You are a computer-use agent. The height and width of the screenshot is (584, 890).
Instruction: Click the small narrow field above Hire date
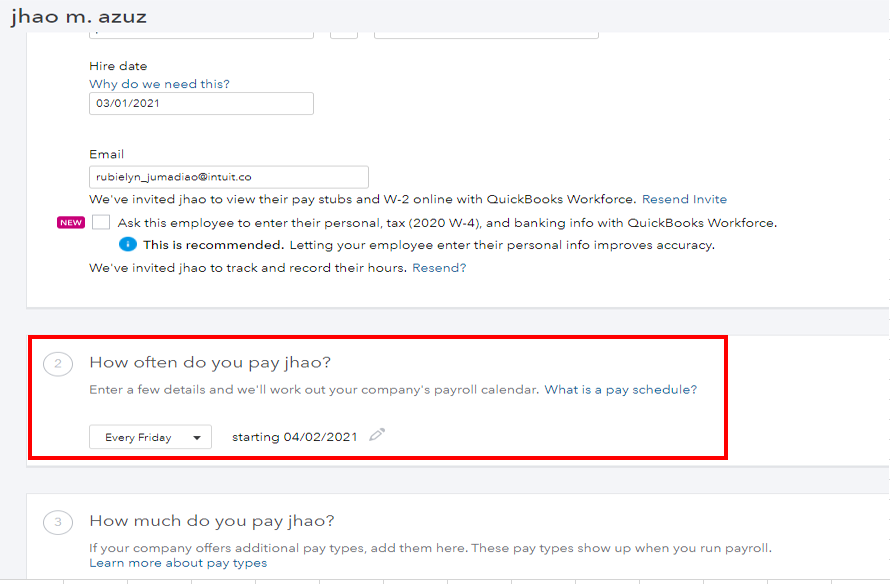coord(344,34)
